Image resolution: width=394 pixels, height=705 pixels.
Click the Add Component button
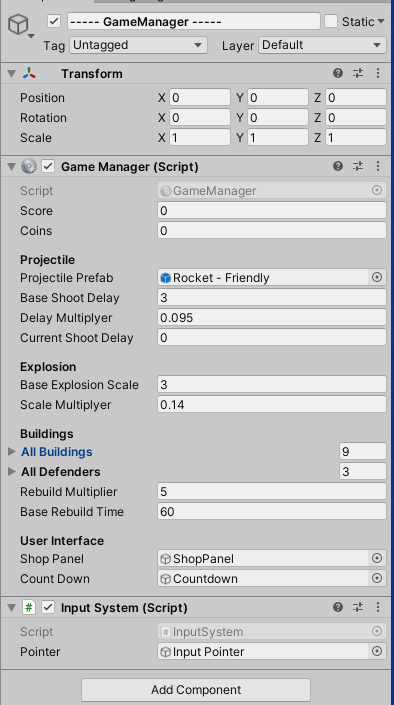[196, 690]
